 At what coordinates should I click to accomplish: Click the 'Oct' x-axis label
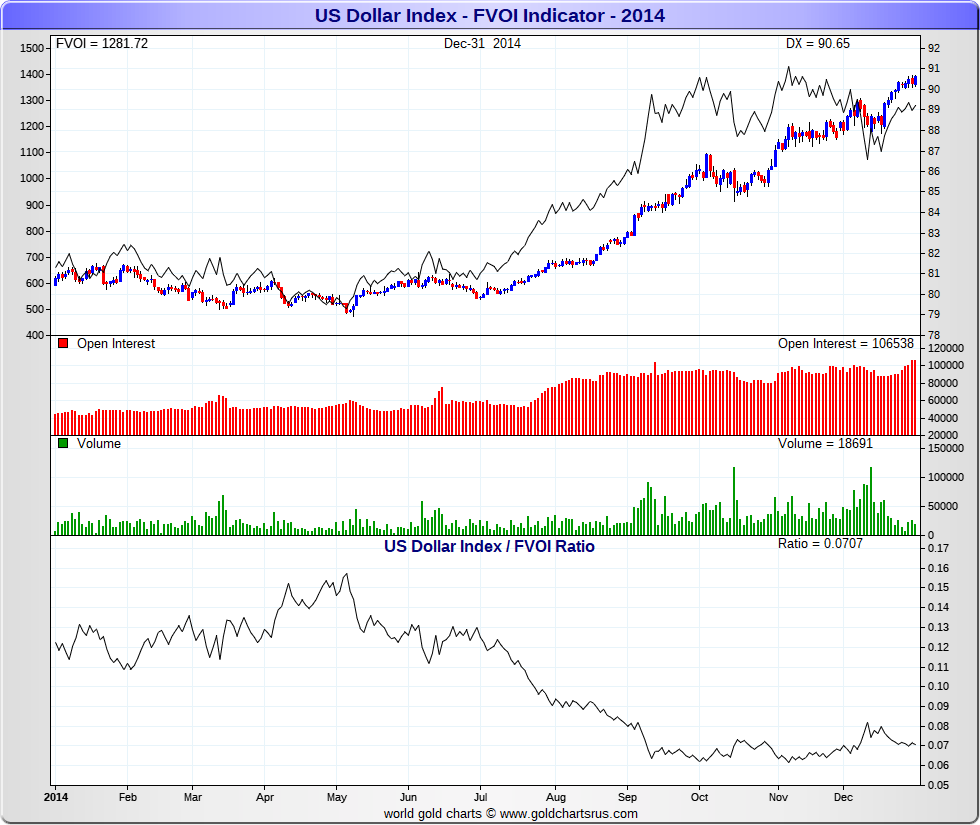[699, 797]
